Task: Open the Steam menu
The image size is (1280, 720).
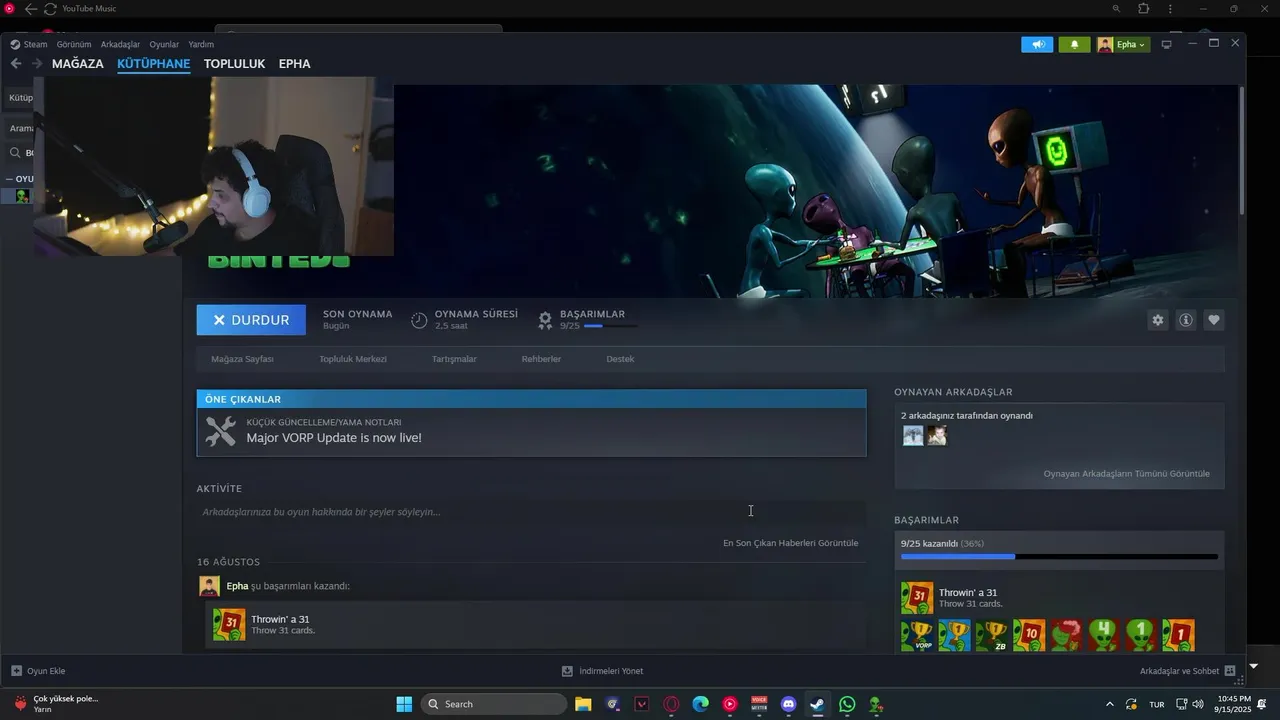Action: pos(29,44)
